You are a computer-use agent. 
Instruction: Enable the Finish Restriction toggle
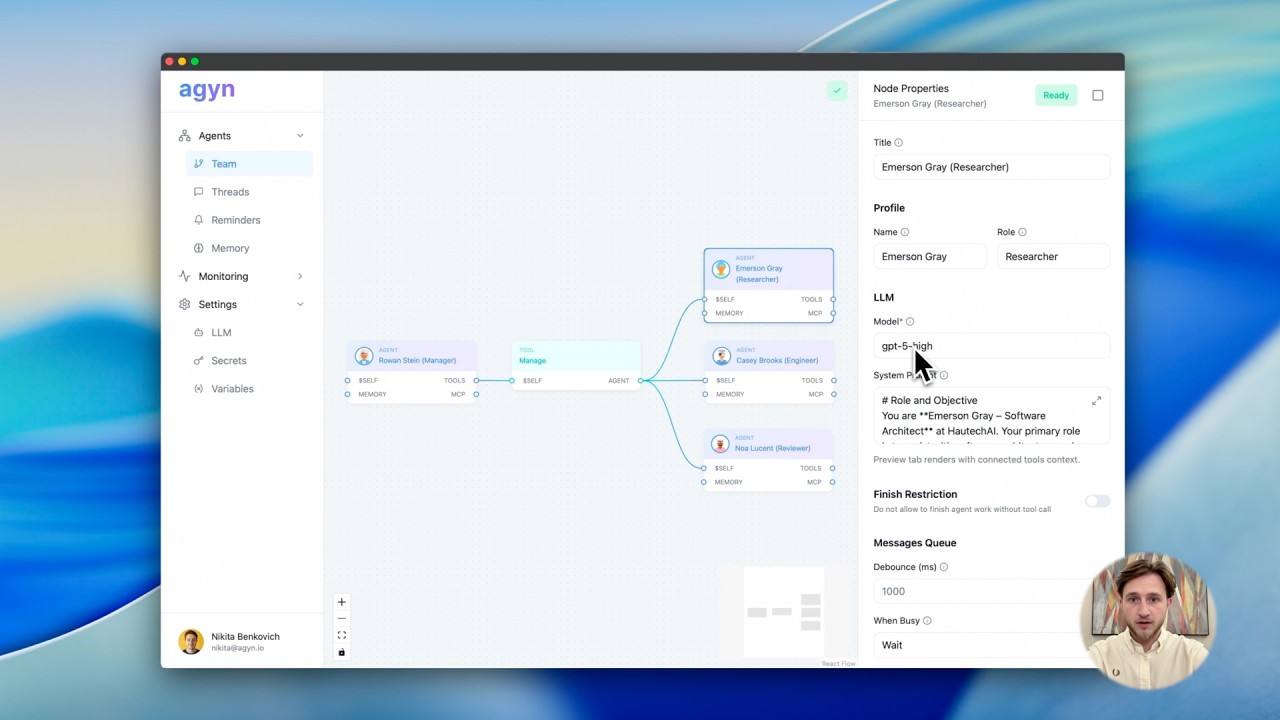1097,501
